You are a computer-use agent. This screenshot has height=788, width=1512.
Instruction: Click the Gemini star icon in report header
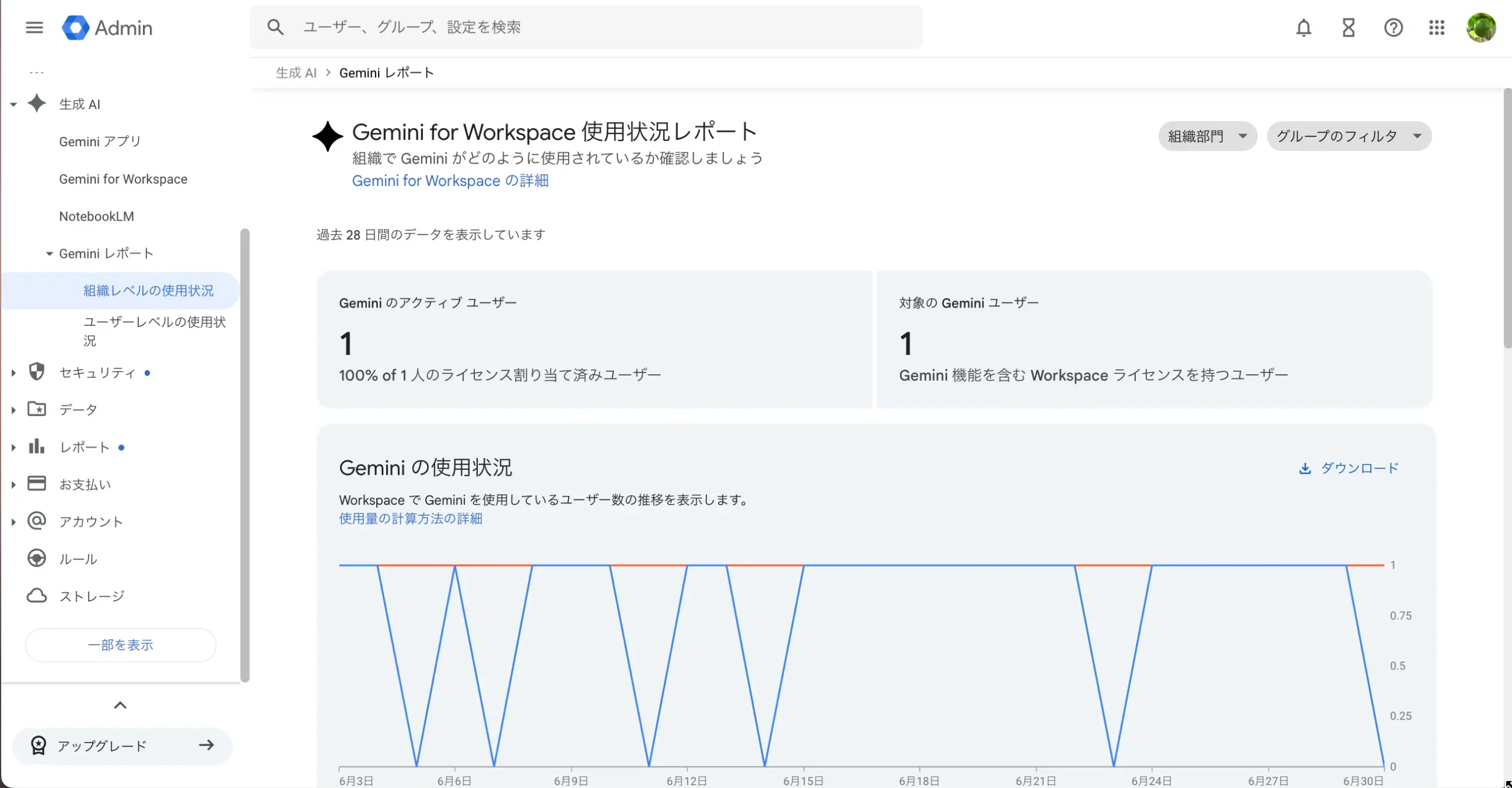coord(328,136)
